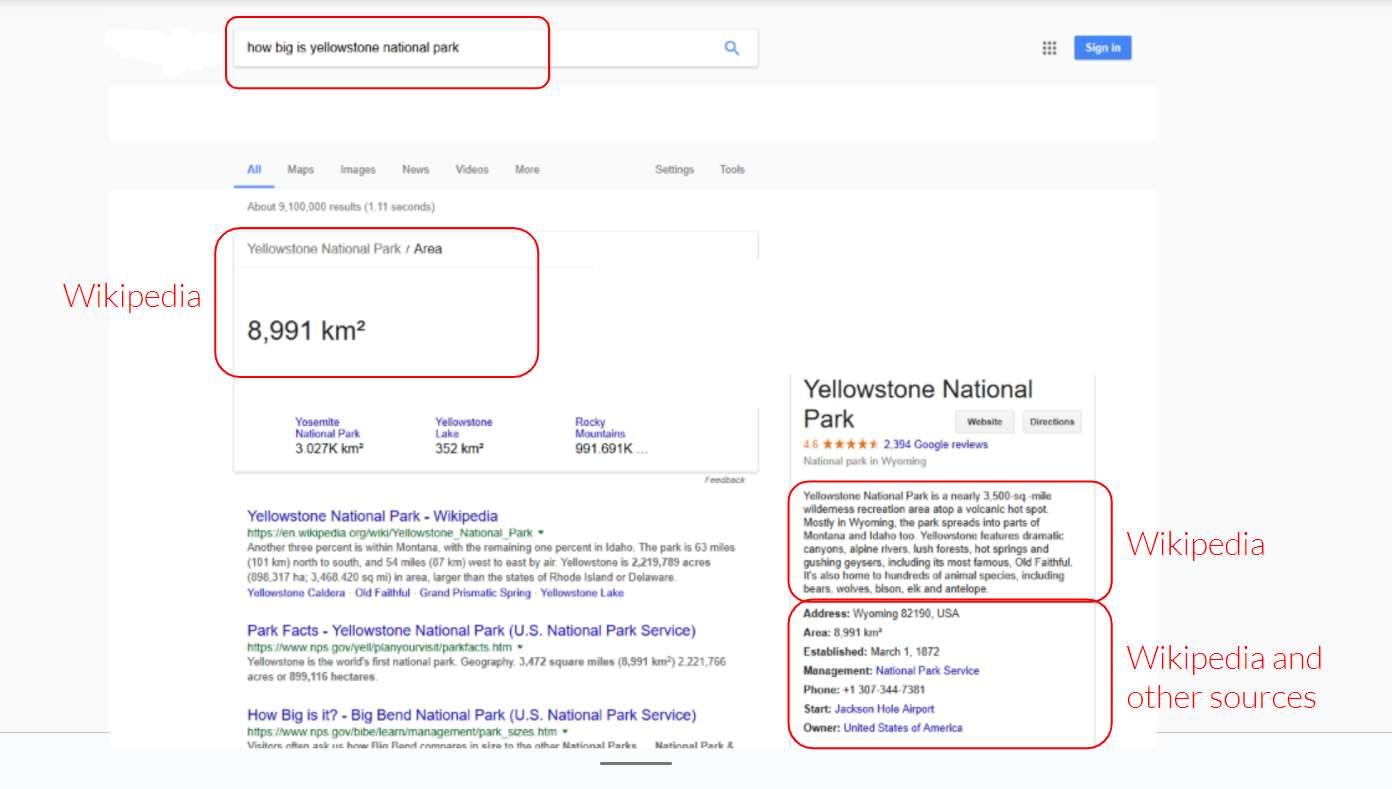Open the Videos tab
The height and width of the screenshot is (789, 1392).
point(472,170)
